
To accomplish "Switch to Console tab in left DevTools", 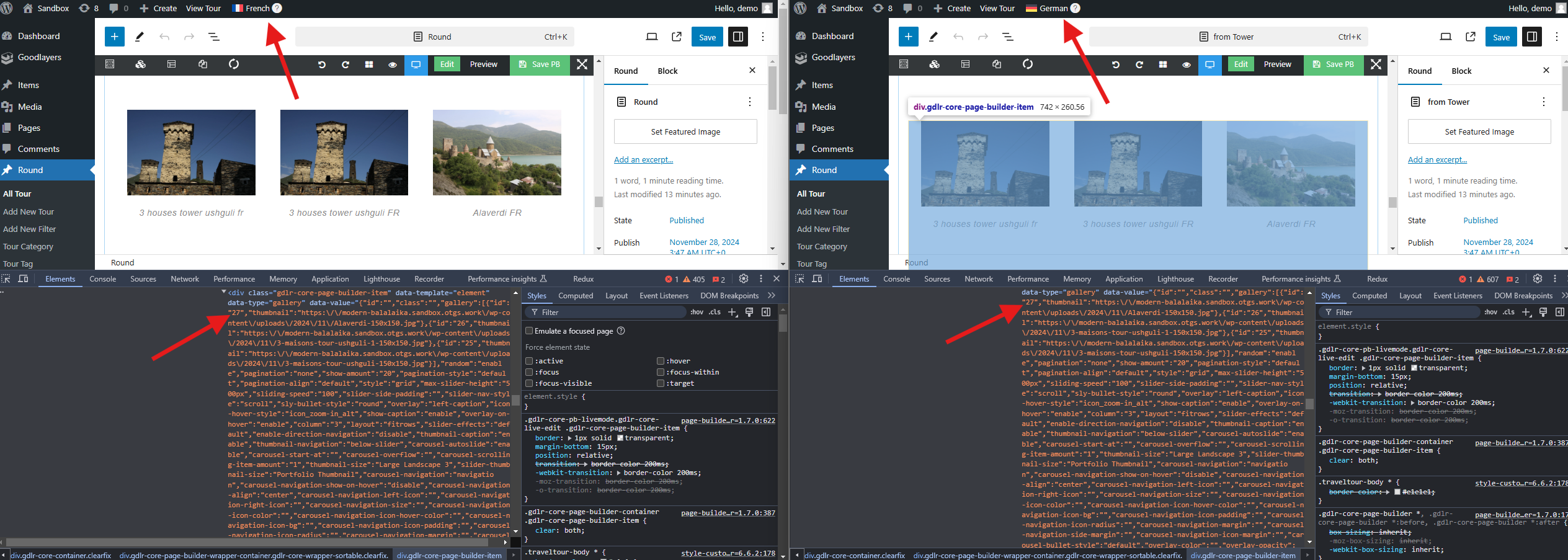I will [103, 279].
